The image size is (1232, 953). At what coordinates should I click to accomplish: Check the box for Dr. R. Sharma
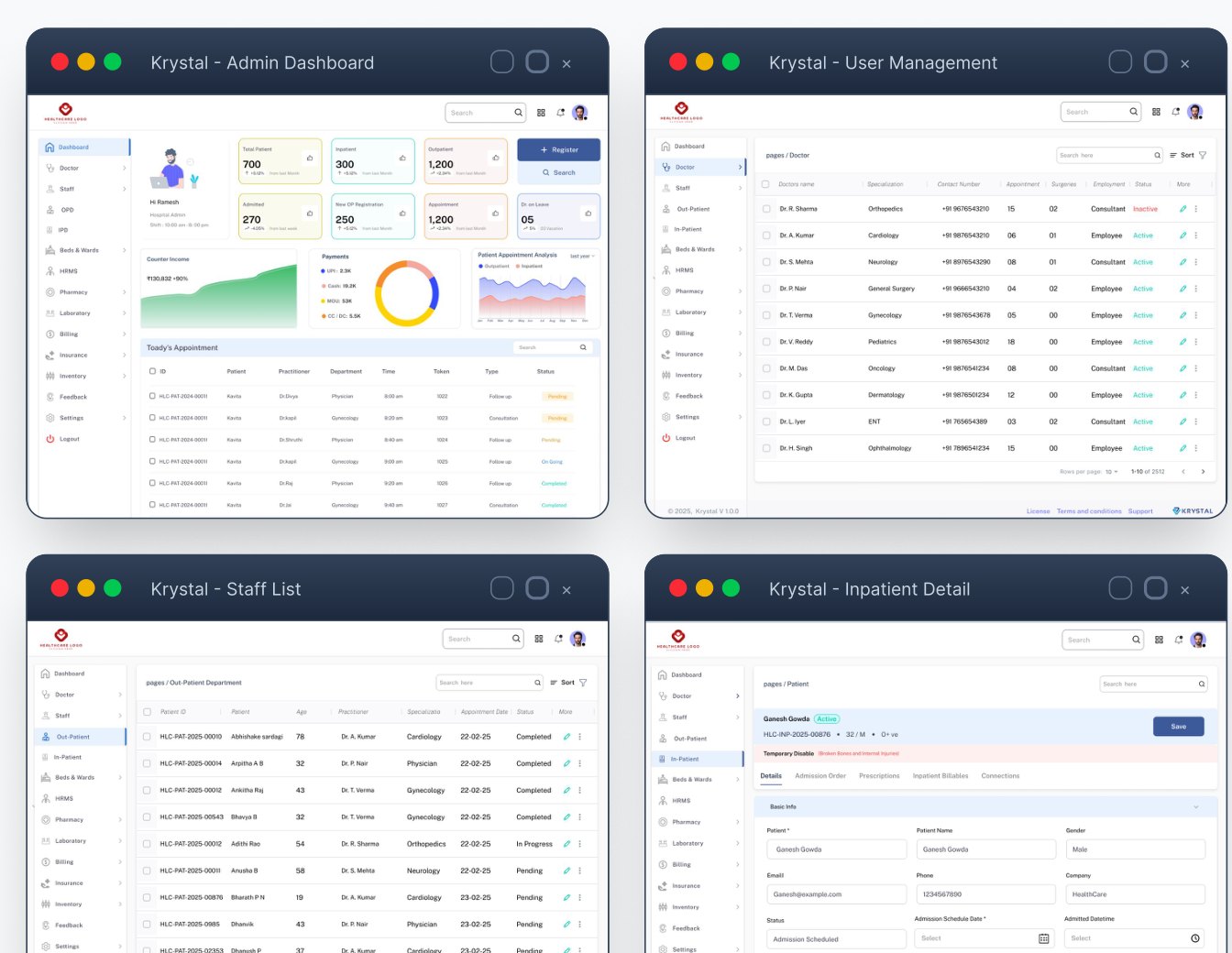pos(766,209)
